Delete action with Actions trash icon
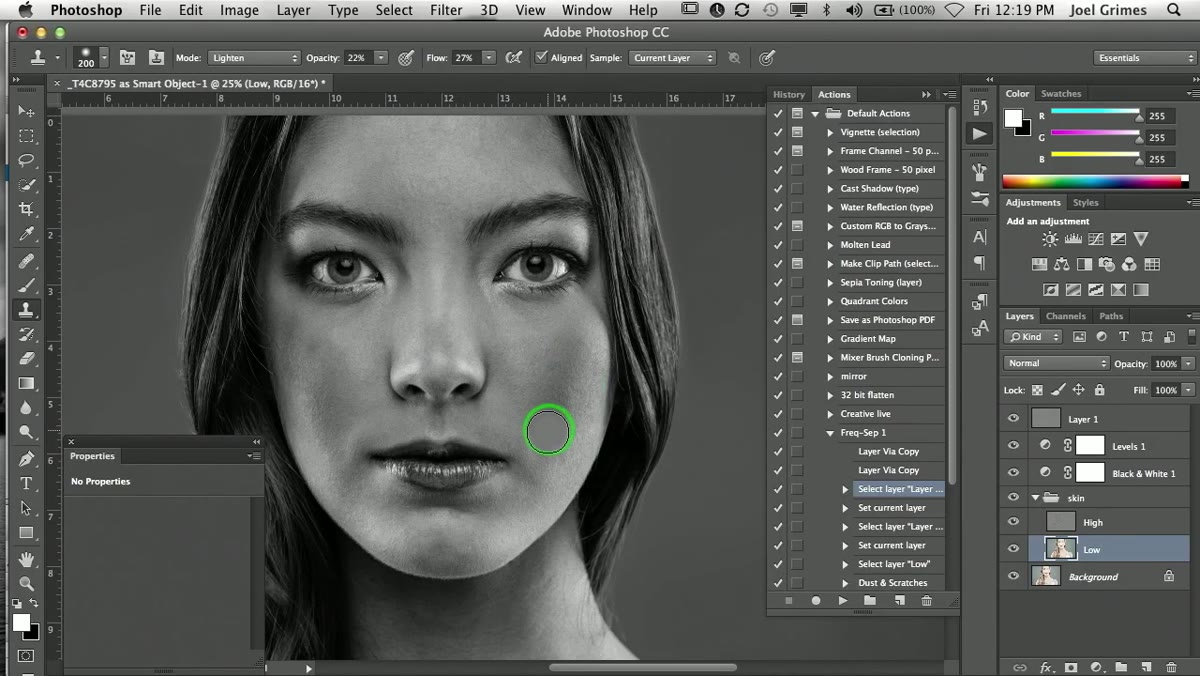The height and width of the screenshot is (676, 1200). pyautogui.click(x=927, y=601)
